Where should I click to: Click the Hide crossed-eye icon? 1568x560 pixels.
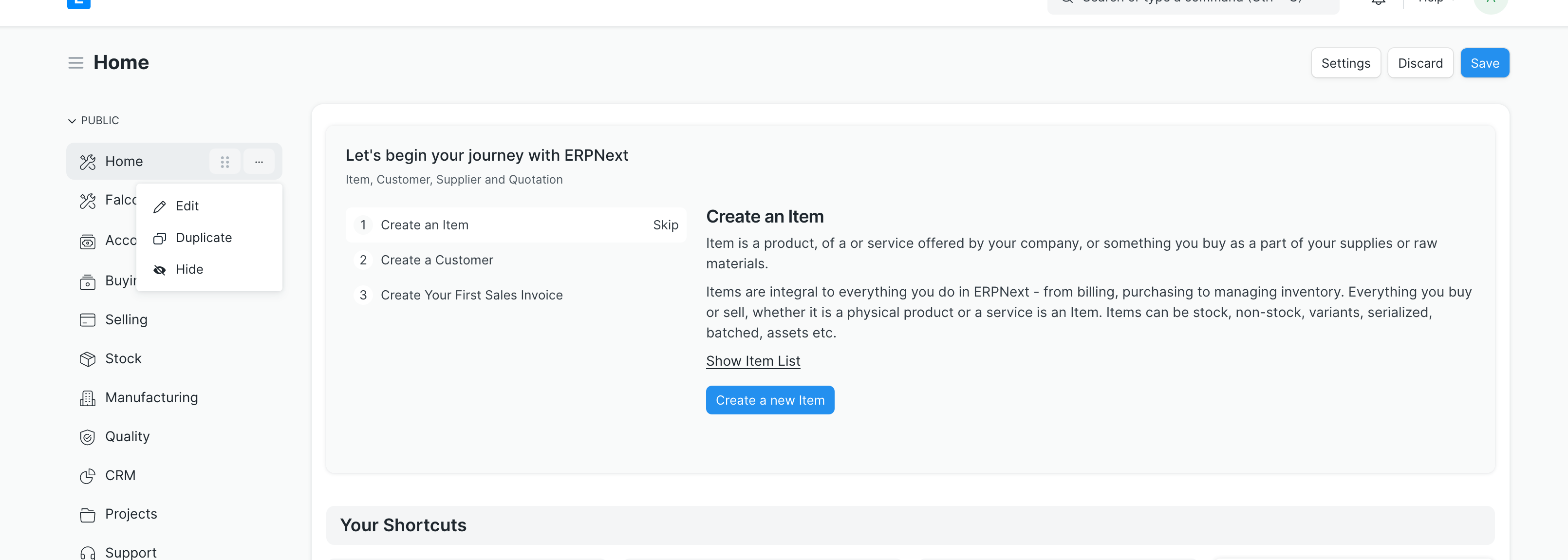pos(160,270)
